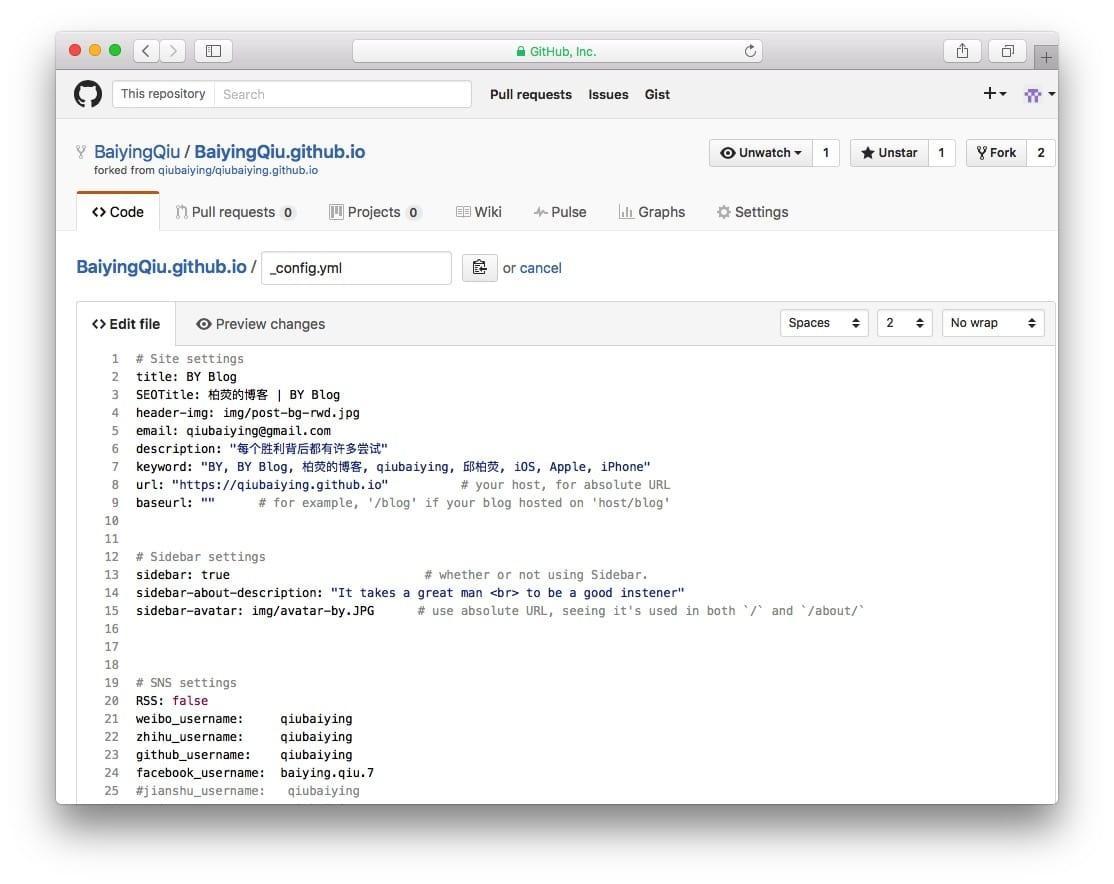Screen dimensions: 1114x884
Task: Reload page using the refresh icon
Action: point(750,51)
